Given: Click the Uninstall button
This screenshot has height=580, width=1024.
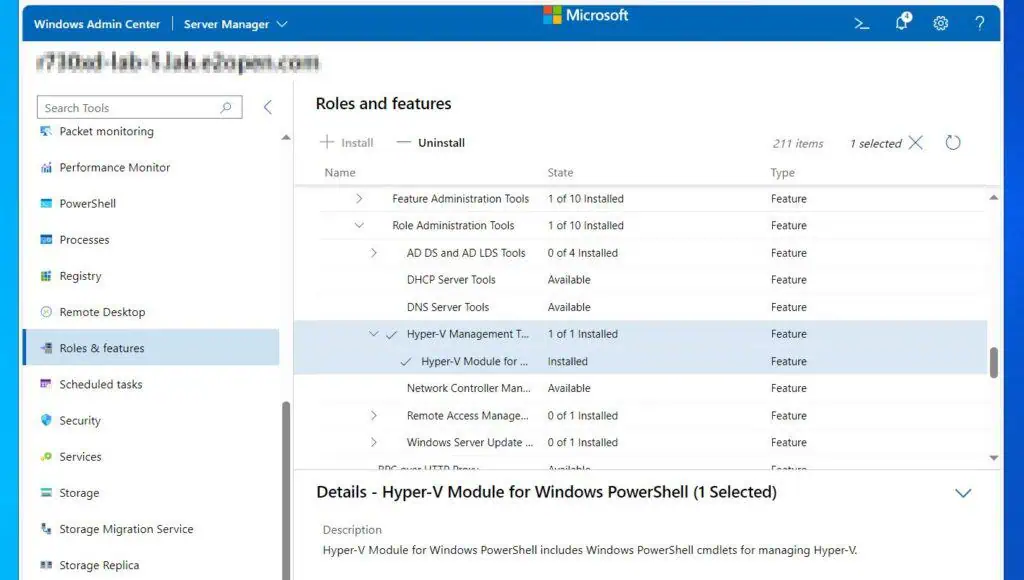Looking at the screenshot, I should pos(431,142).
